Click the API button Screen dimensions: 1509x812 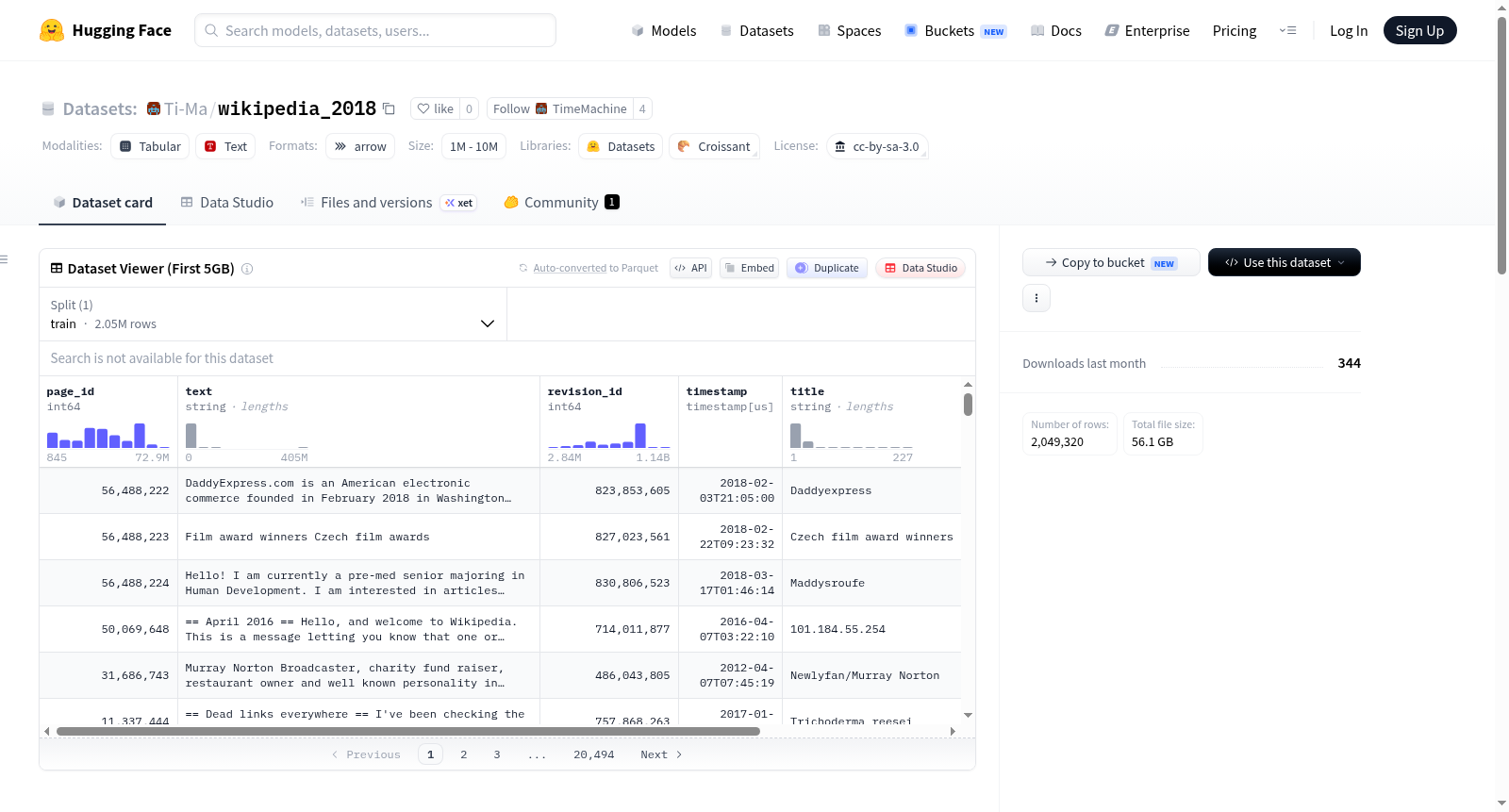[x=690, y=268]
